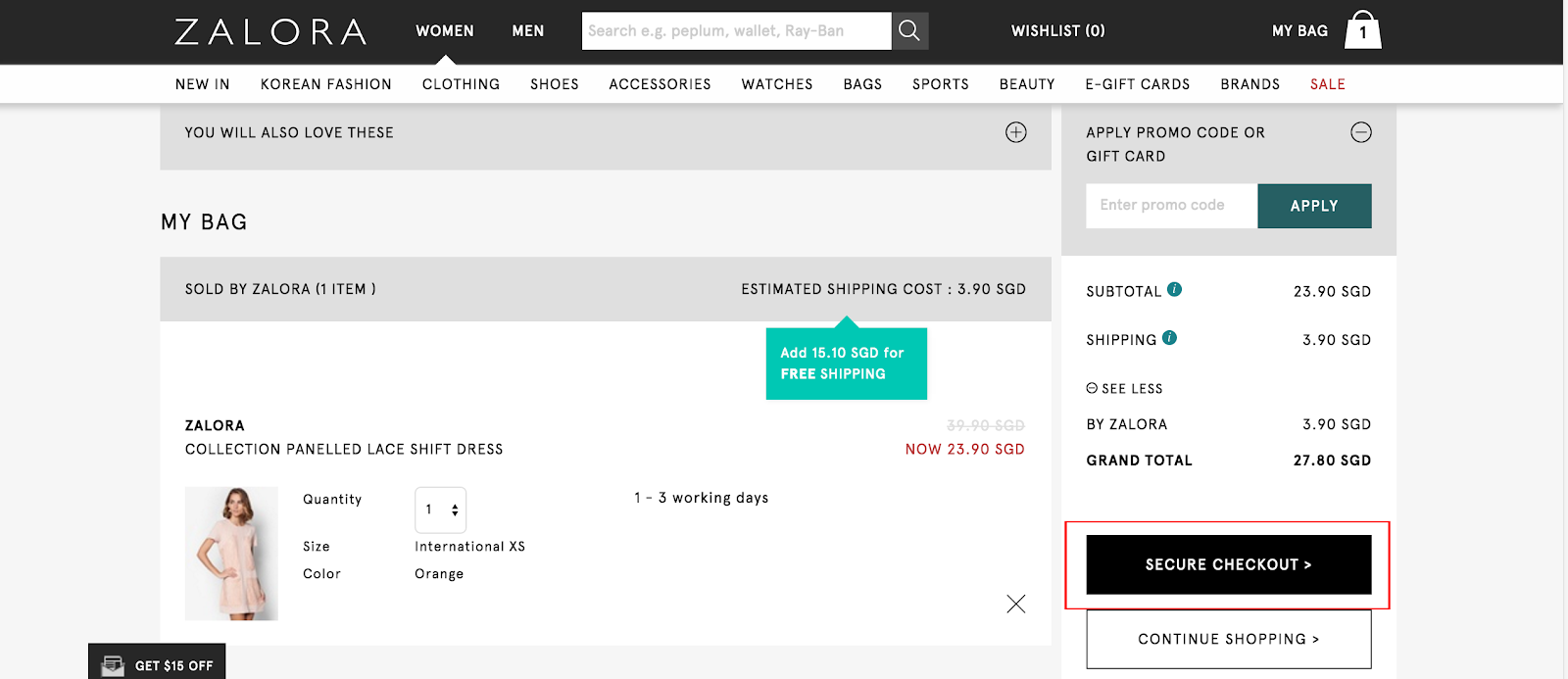Click the search magnifier icon
Screen dimensions: 1568x679
coord(909,30)
